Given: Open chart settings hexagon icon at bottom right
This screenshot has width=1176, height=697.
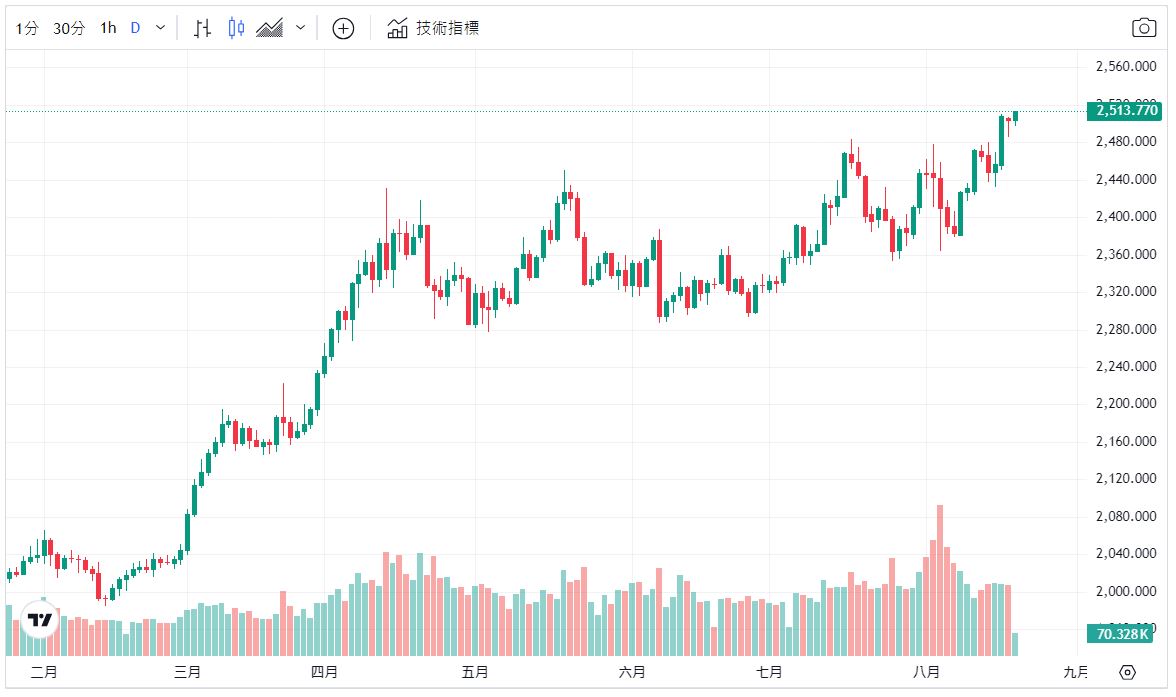Looking at the screenshot, I should [1128, 672].
